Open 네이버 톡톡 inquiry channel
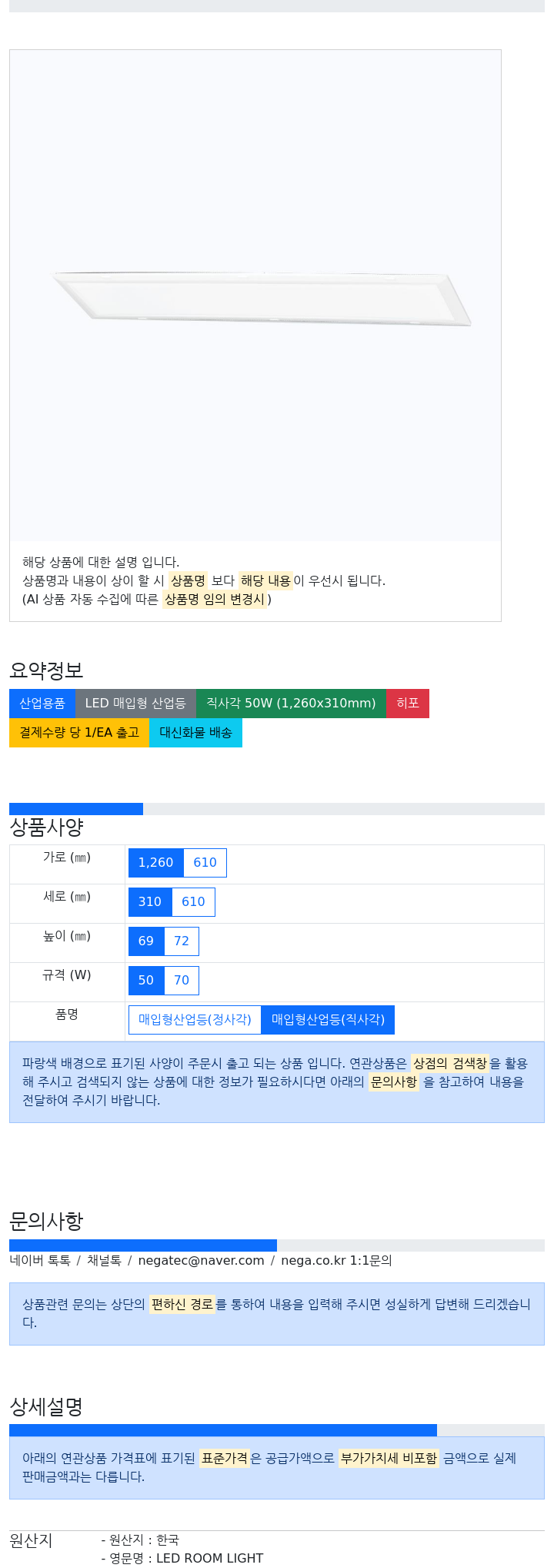This screenshot has height=1568, width=554. (40, 1261)
